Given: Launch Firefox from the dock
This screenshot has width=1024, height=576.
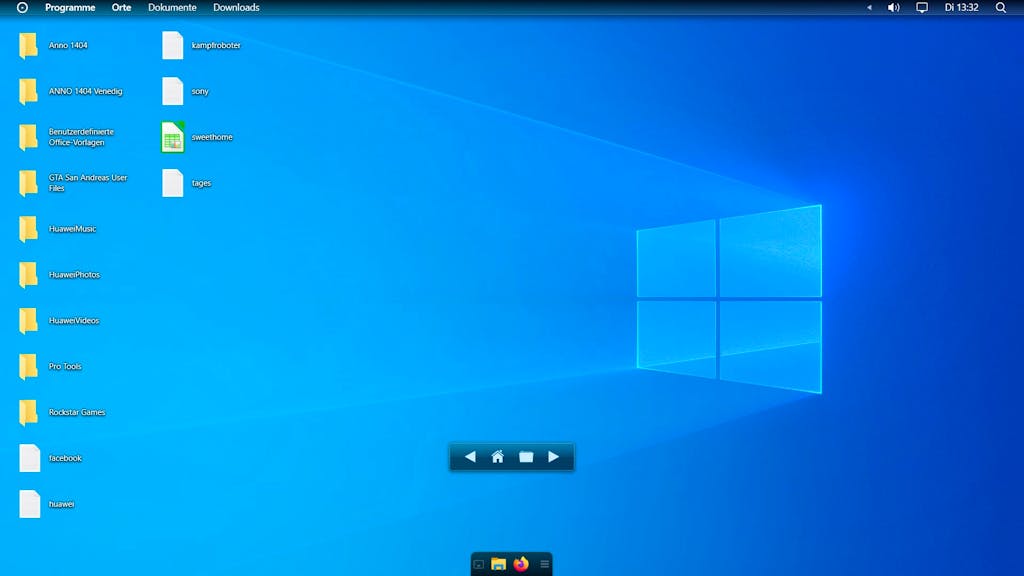Looking at the screenshot, I should [x=520, y=564].
